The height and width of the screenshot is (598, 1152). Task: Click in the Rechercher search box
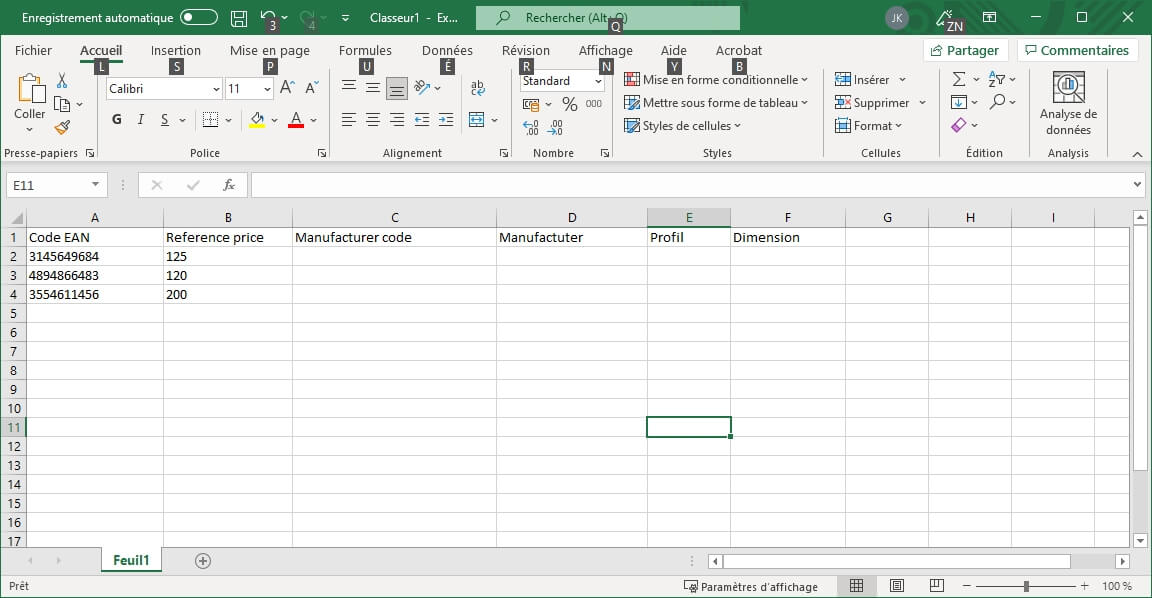tap(608, 18)
